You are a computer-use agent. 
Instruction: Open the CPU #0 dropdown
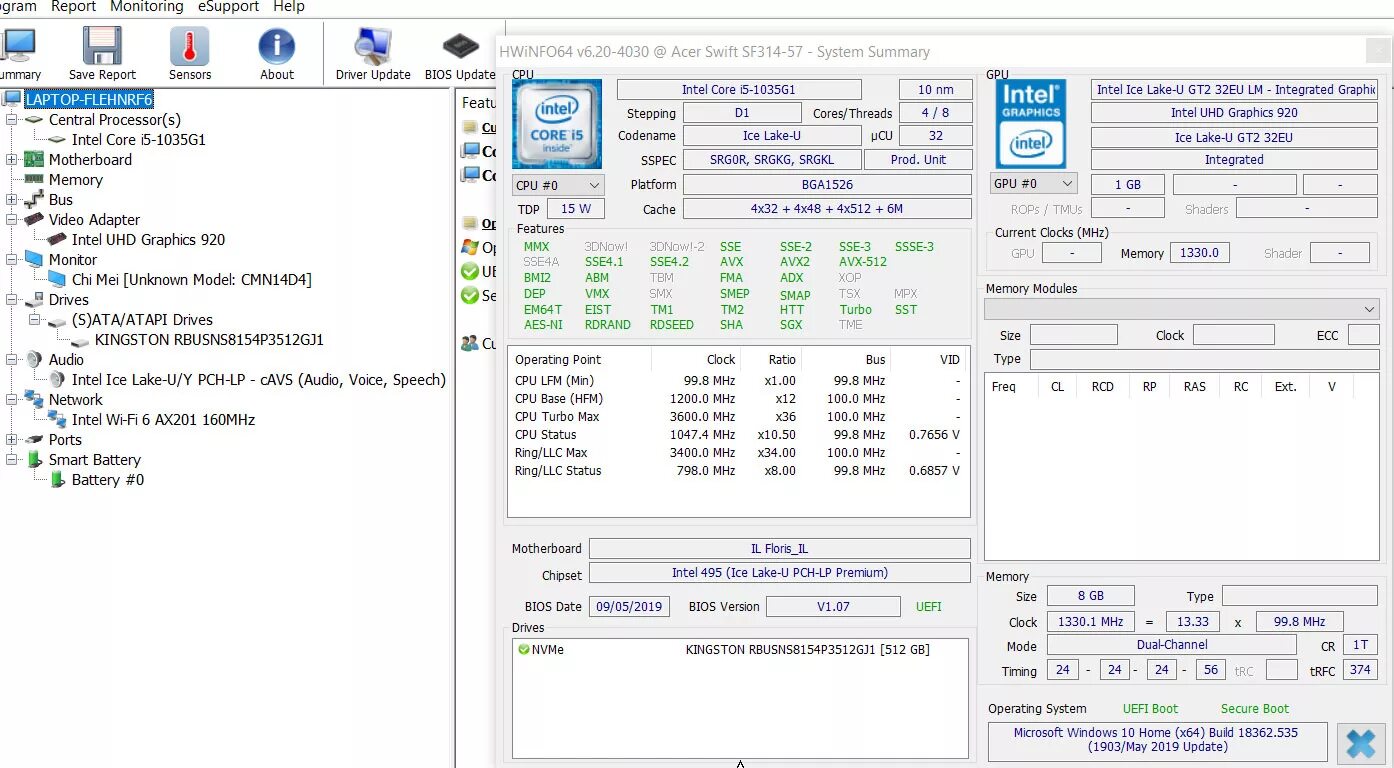[558, 185]
